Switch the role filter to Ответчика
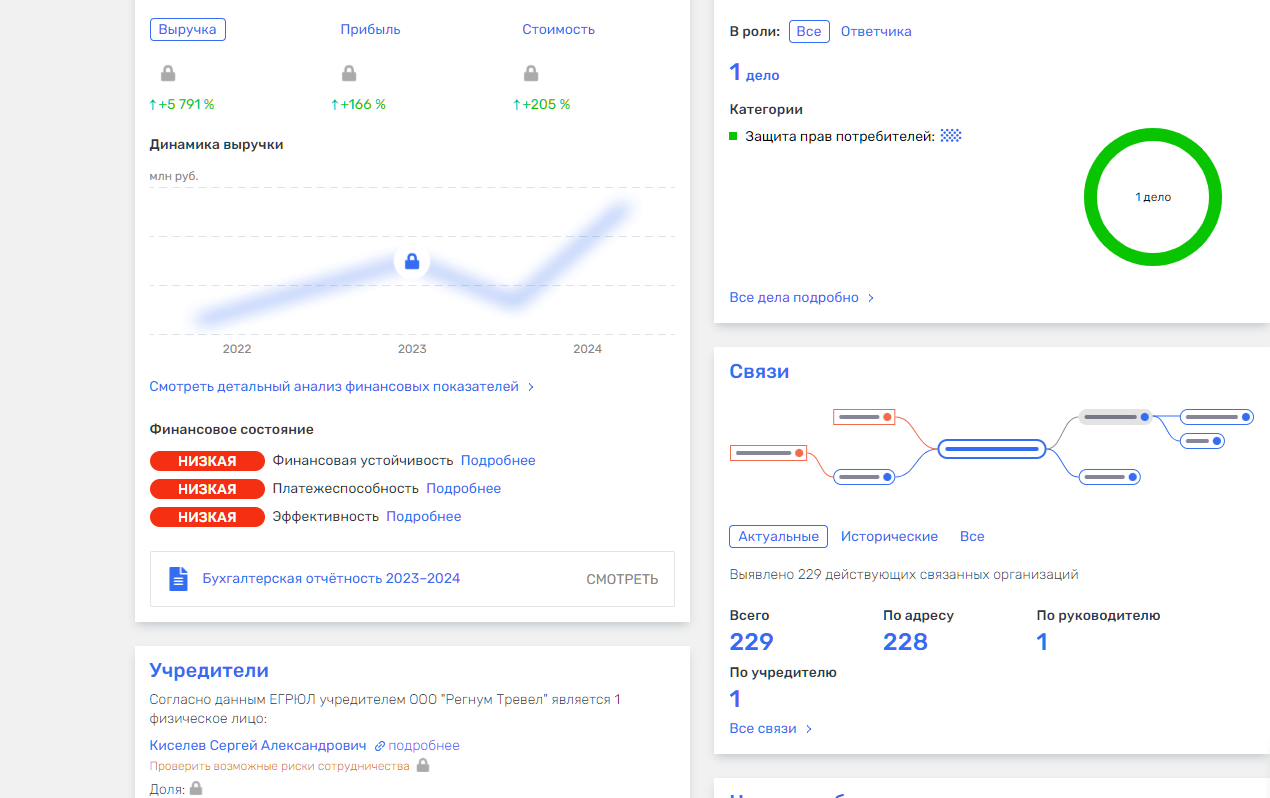This screenshot has width=1270, height=798. click(x=875, y=31)
